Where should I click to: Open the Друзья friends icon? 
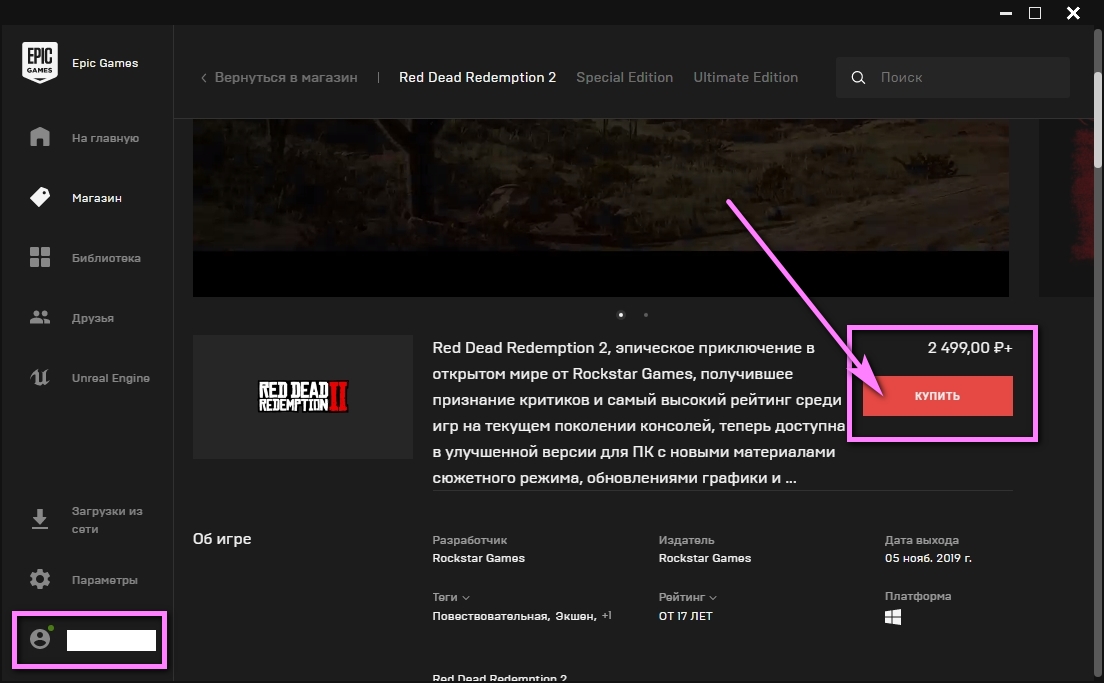pyautogui.click(x=40, y=318)
